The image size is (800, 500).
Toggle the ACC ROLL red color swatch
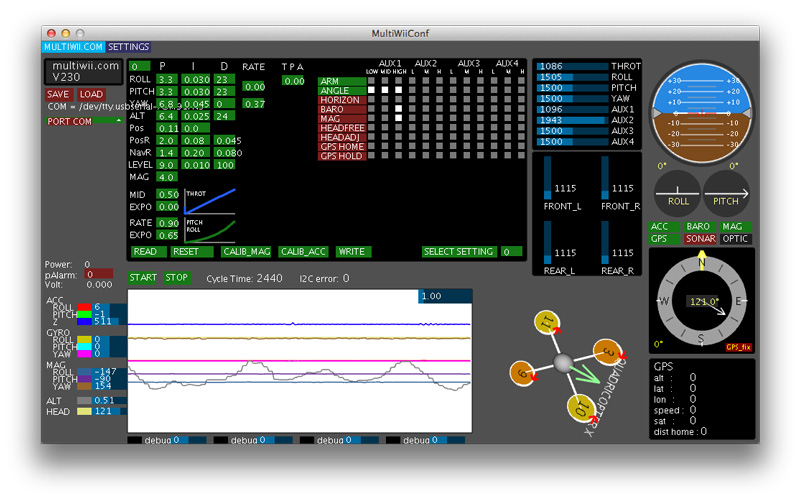(84, 307)
